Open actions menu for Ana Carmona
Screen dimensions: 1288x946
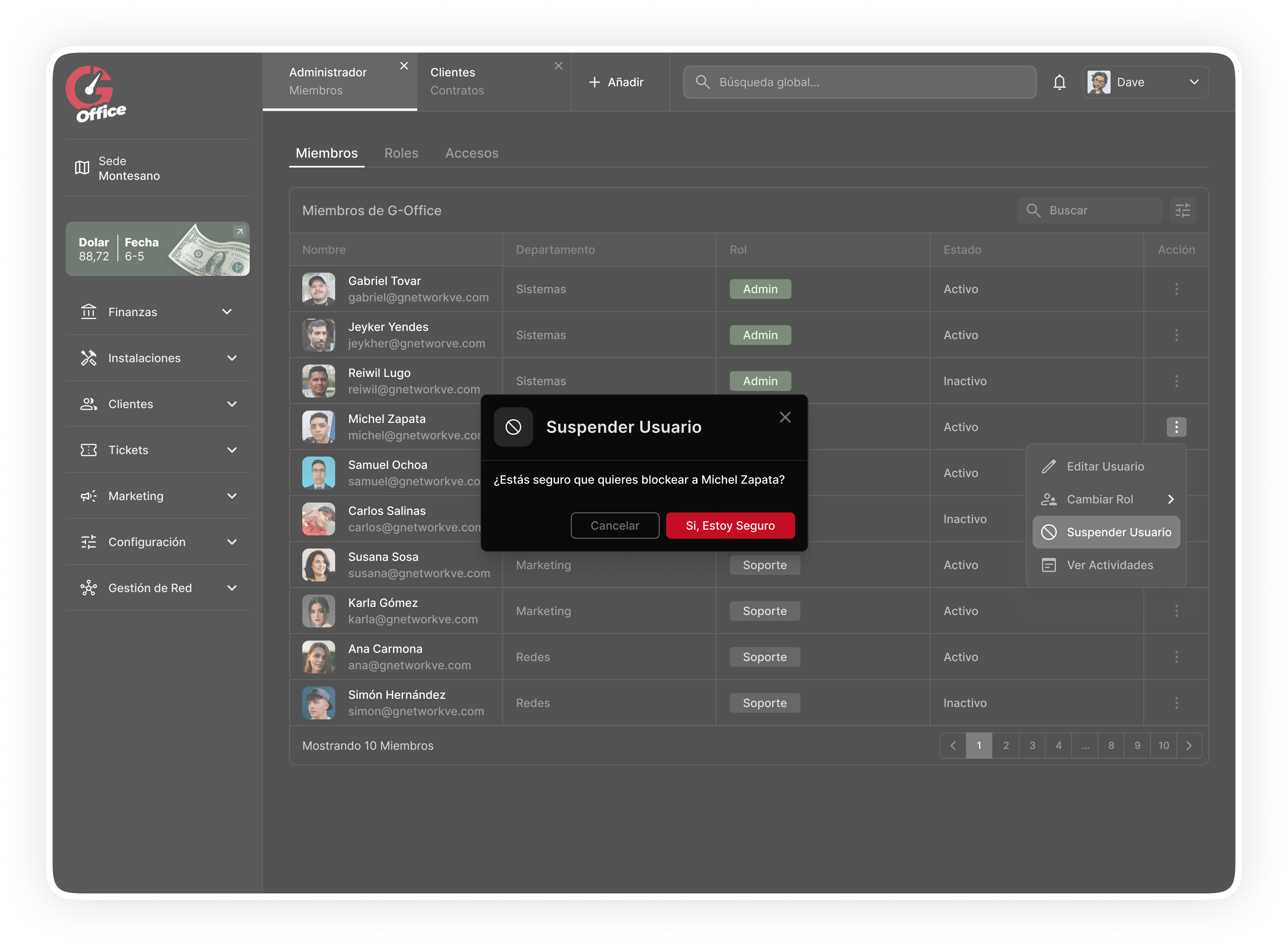(1176, 657)
